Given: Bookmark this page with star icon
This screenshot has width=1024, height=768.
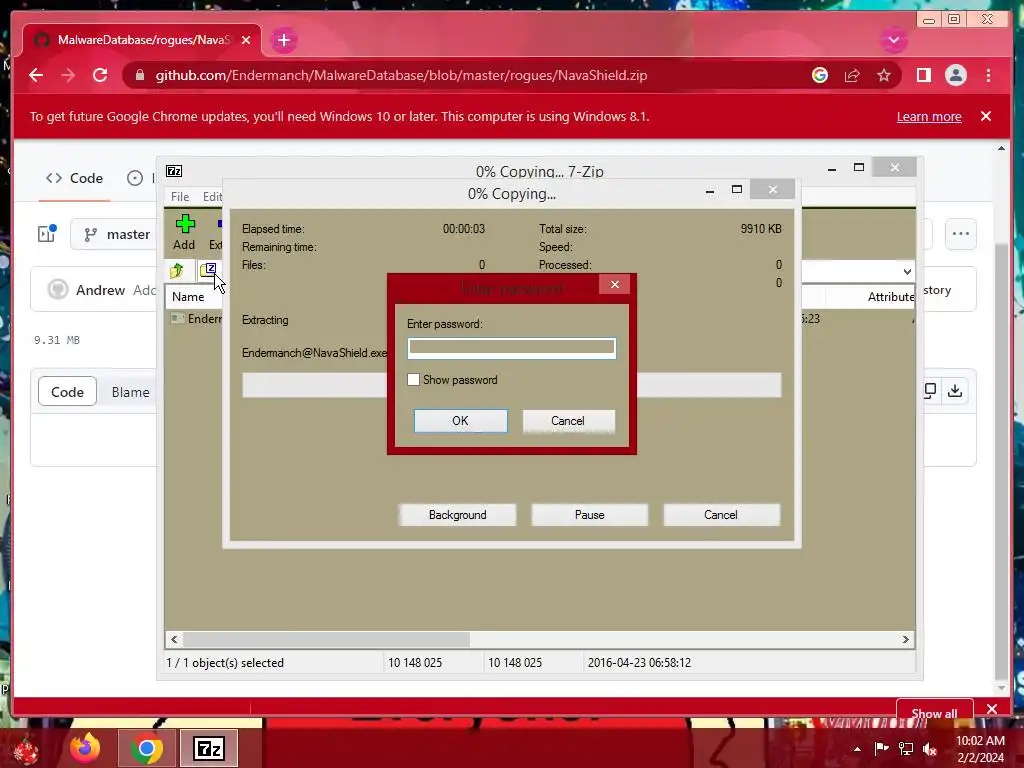Looking at the screenshot, I should point(884,75).
